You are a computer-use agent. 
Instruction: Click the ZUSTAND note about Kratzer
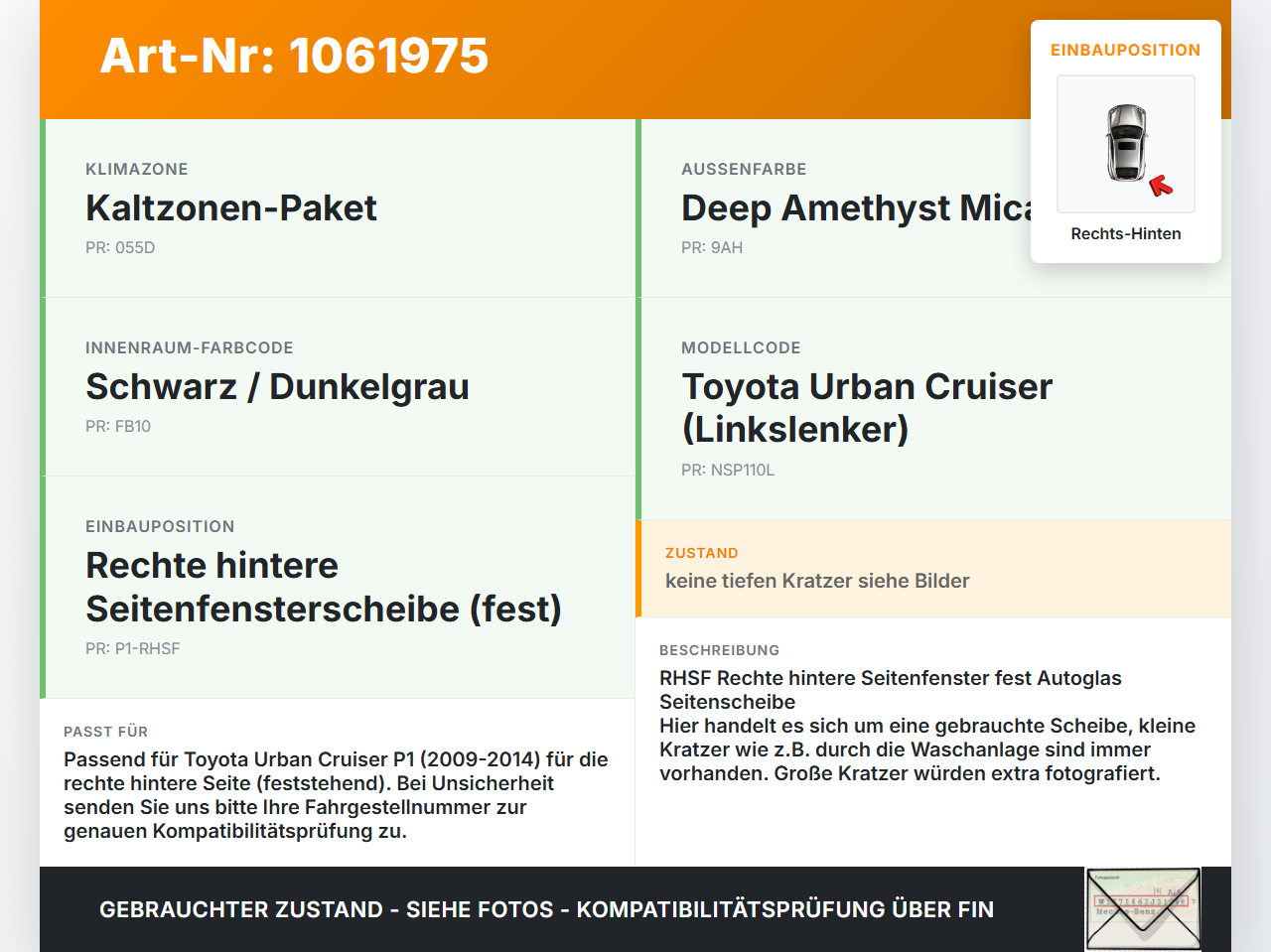pos(817,581)
